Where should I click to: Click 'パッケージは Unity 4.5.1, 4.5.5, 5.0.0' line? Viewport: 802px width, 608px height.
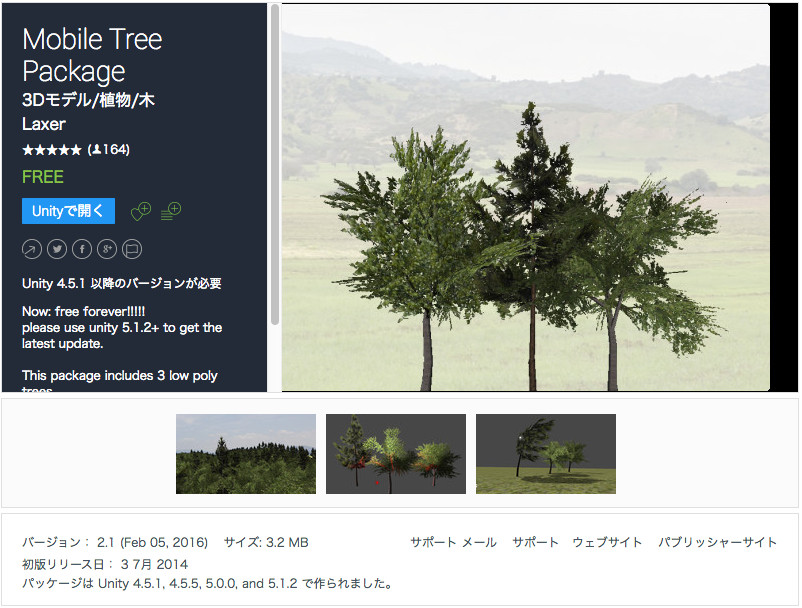(207, 583)
